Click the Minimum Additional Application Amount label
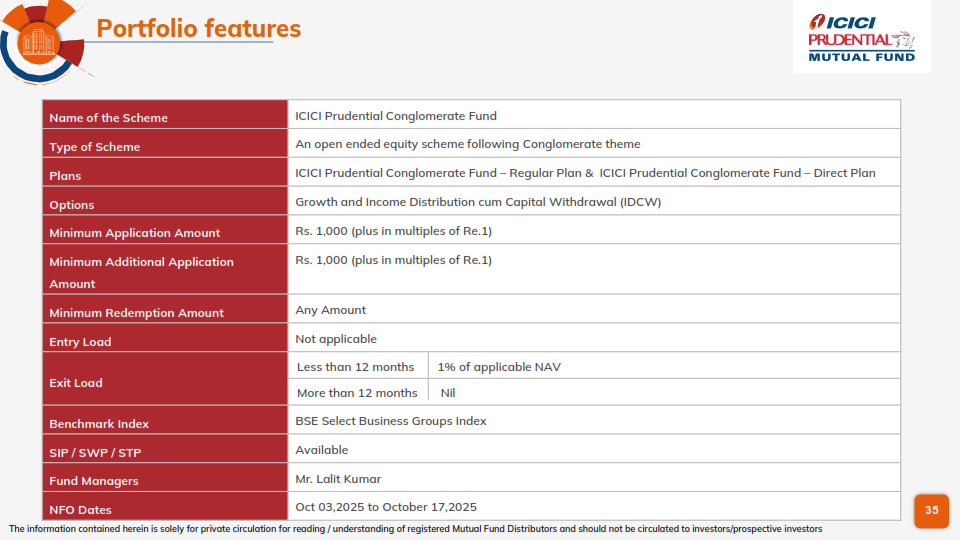 coord(141,272)
